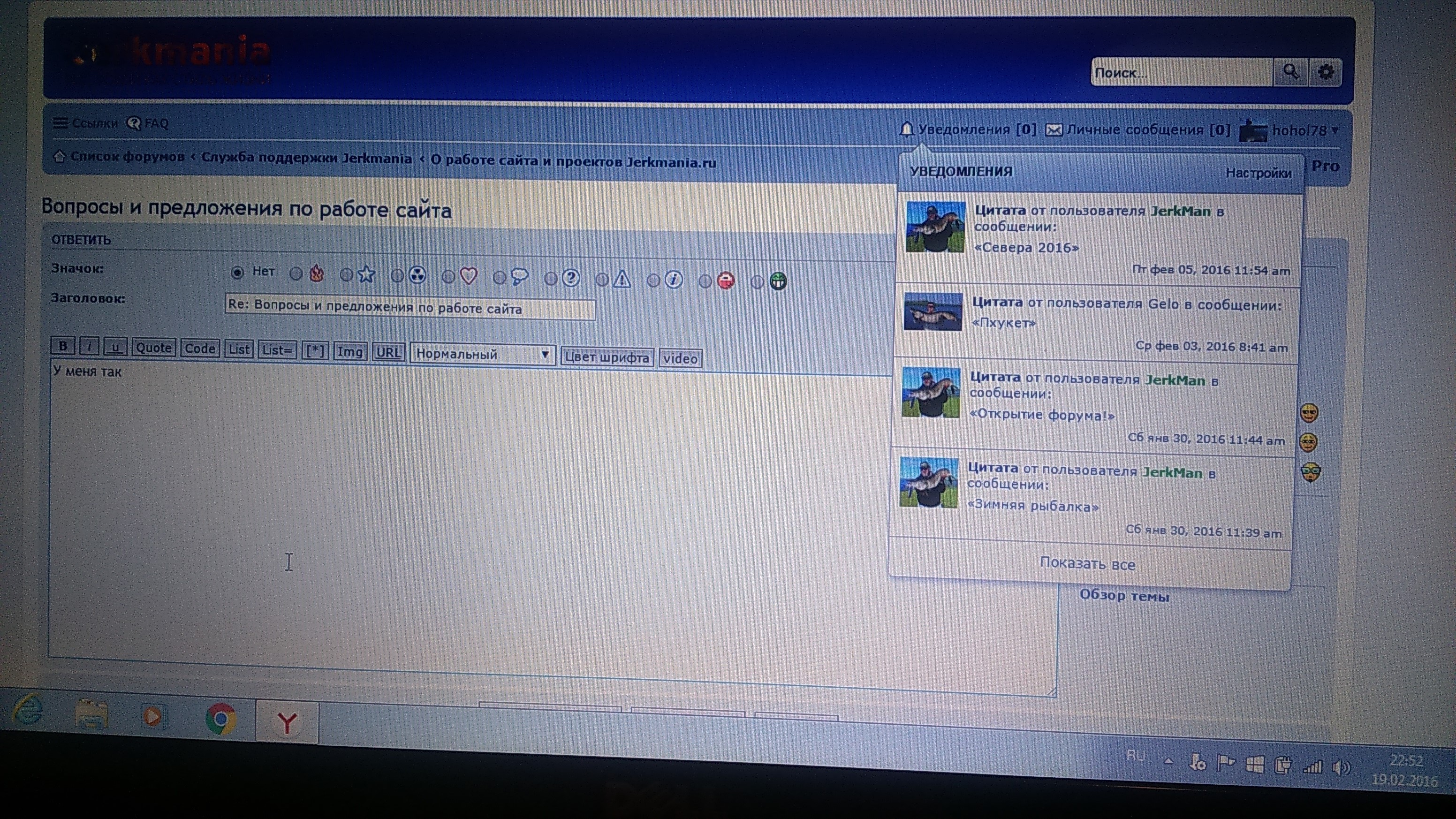Image resolution: width=1456 pixels, height=819 pixels.
Task: Click the sunglasses smiley emoticon
Action: (x=1310, y=413)
